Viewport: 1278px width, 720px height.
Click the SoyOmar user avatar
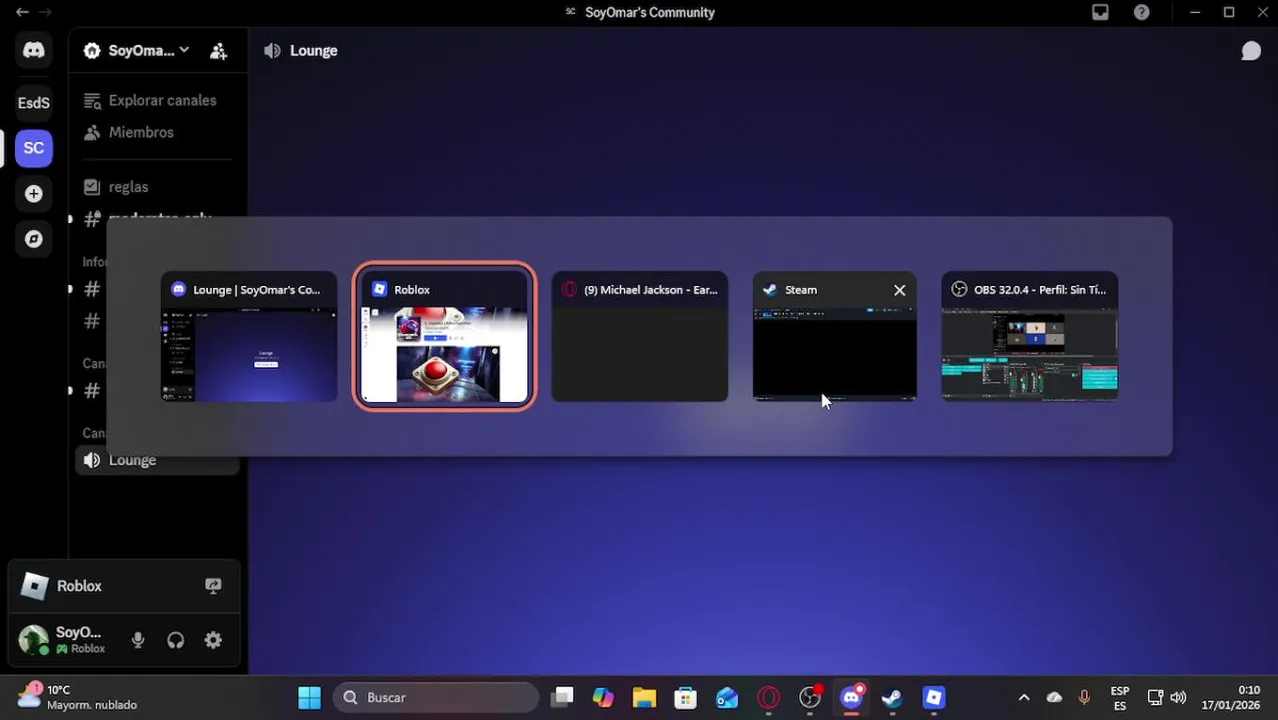click(34, 640)
